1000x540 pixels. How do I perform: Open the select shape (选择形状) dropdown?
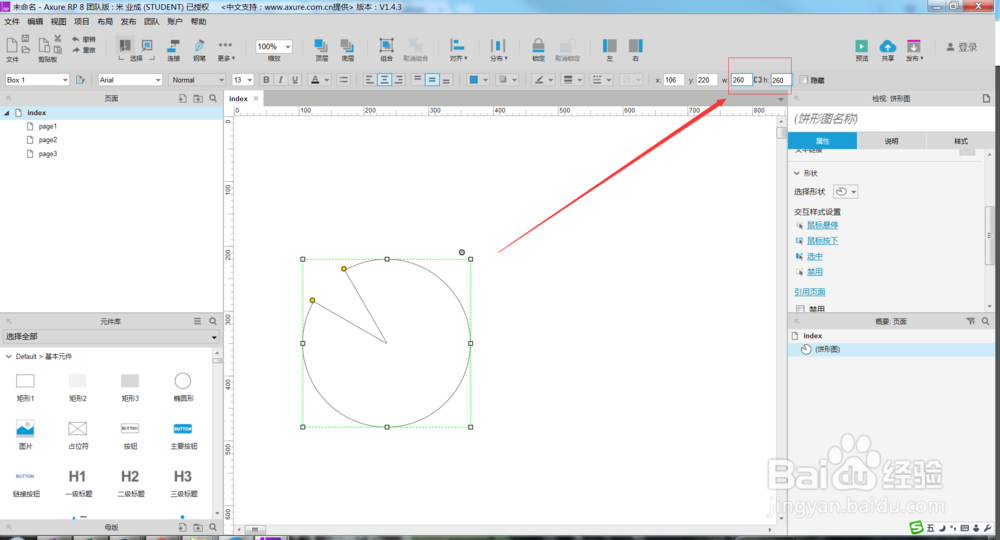tap(846, 191)
